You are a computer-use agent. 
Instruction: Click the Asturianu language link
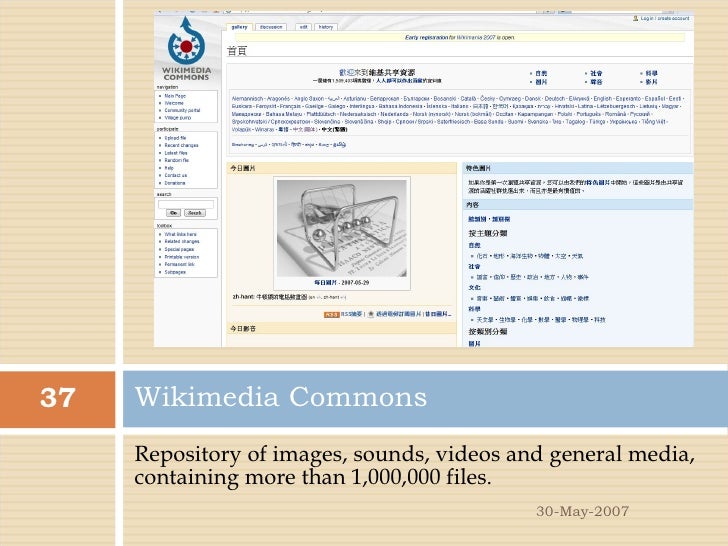point(354,99)
